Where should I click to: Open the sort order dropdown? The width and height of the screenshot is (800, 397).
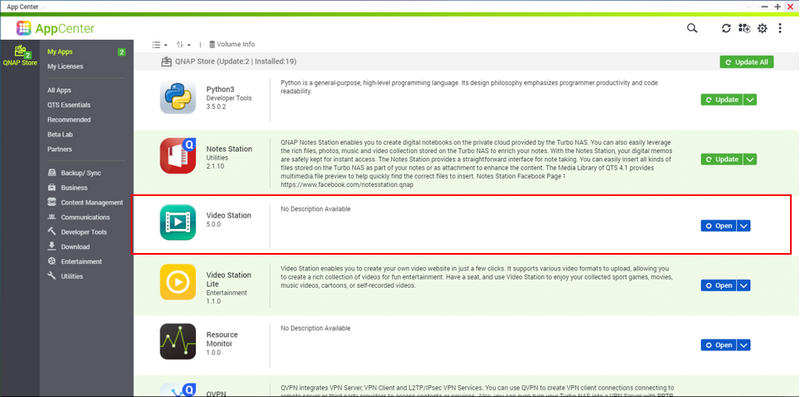[x=183, y=45]
